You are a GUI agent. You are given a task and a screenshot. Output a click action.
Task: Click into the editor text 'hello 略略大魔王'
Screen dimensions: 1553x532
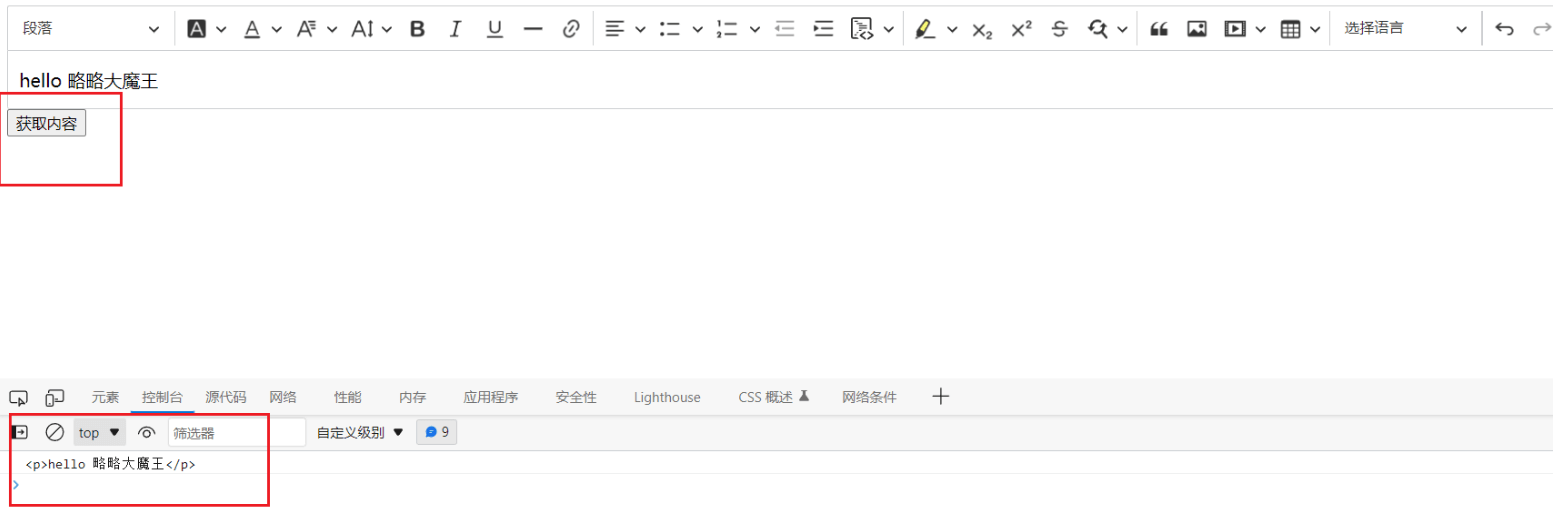click(89, 81)
